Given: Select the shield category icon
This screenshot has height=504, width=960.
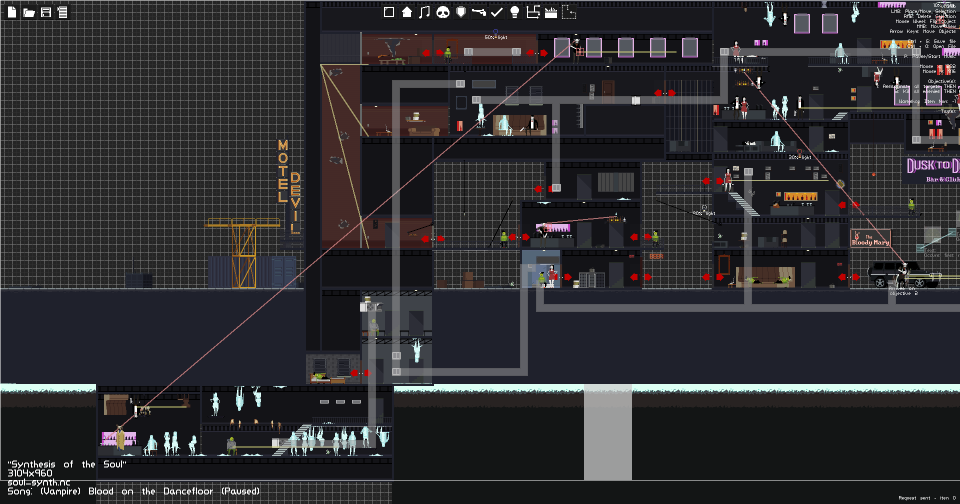Looking at the screenshot, I should [x=461, y=12].
